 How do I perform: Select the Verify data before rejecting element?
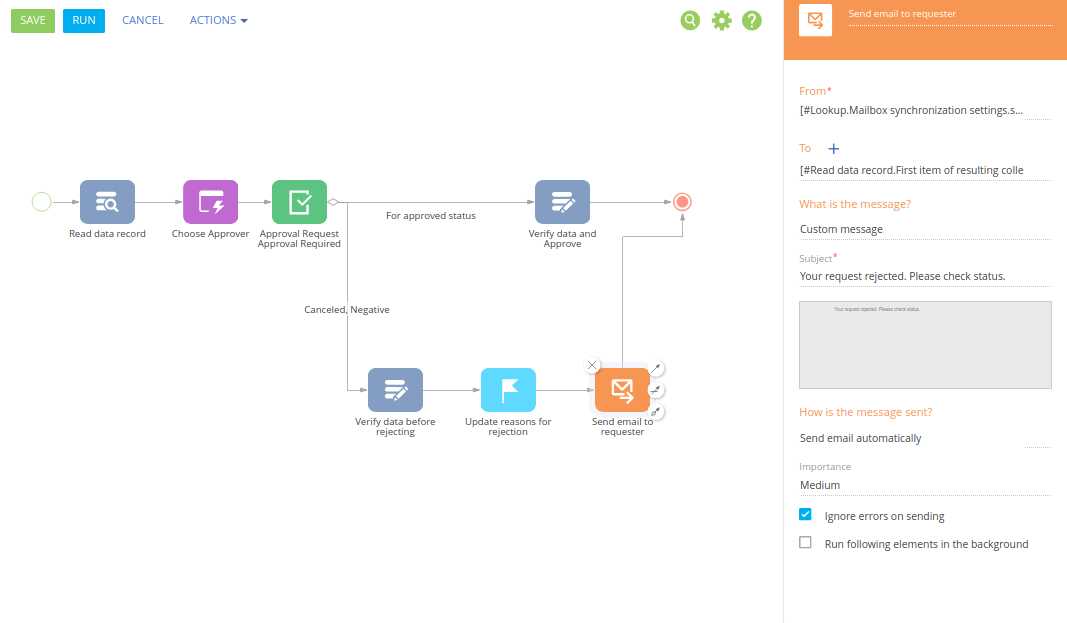395,390
